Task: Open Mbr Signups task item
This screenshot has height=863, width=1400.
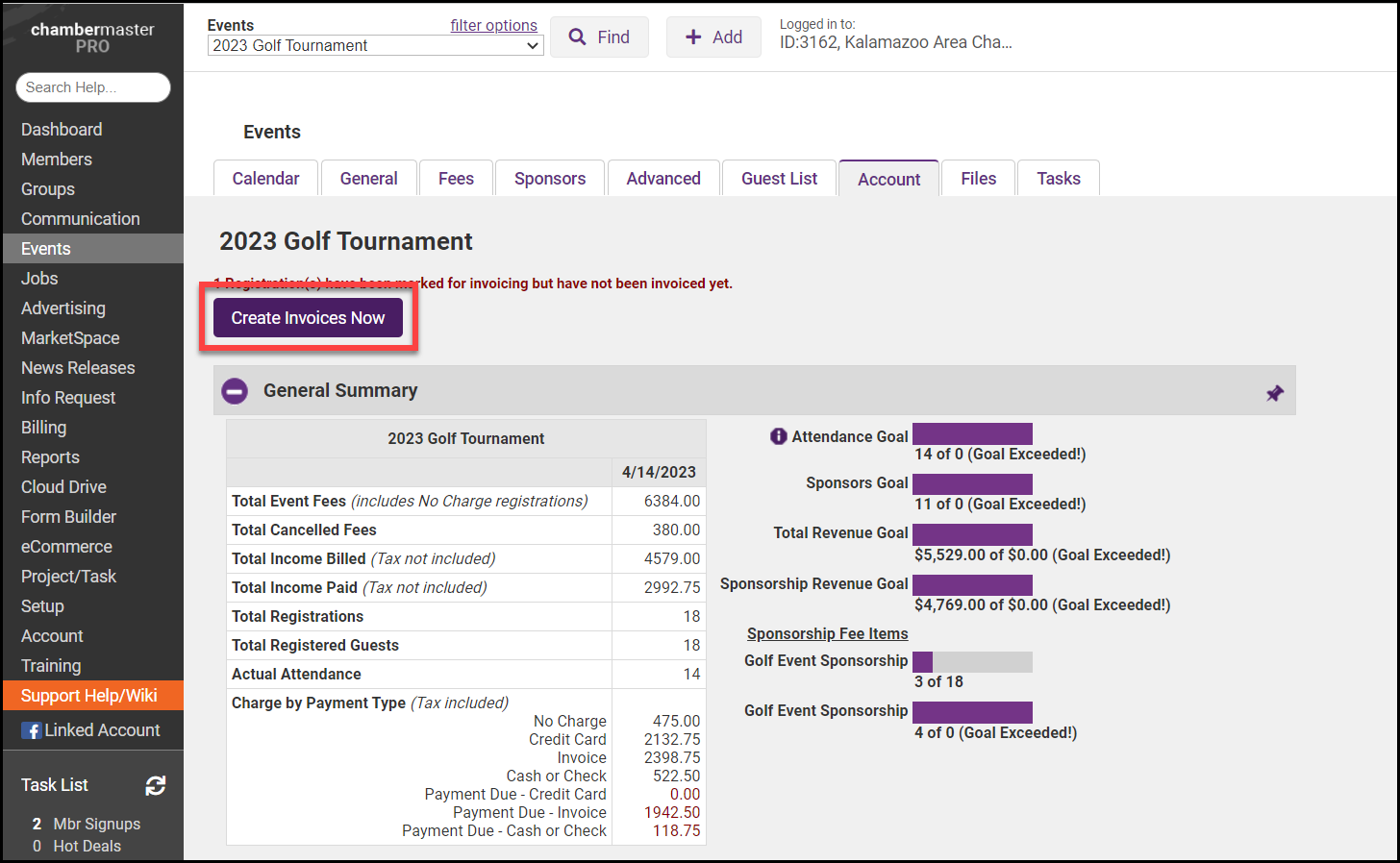Action: click(96, 824)
